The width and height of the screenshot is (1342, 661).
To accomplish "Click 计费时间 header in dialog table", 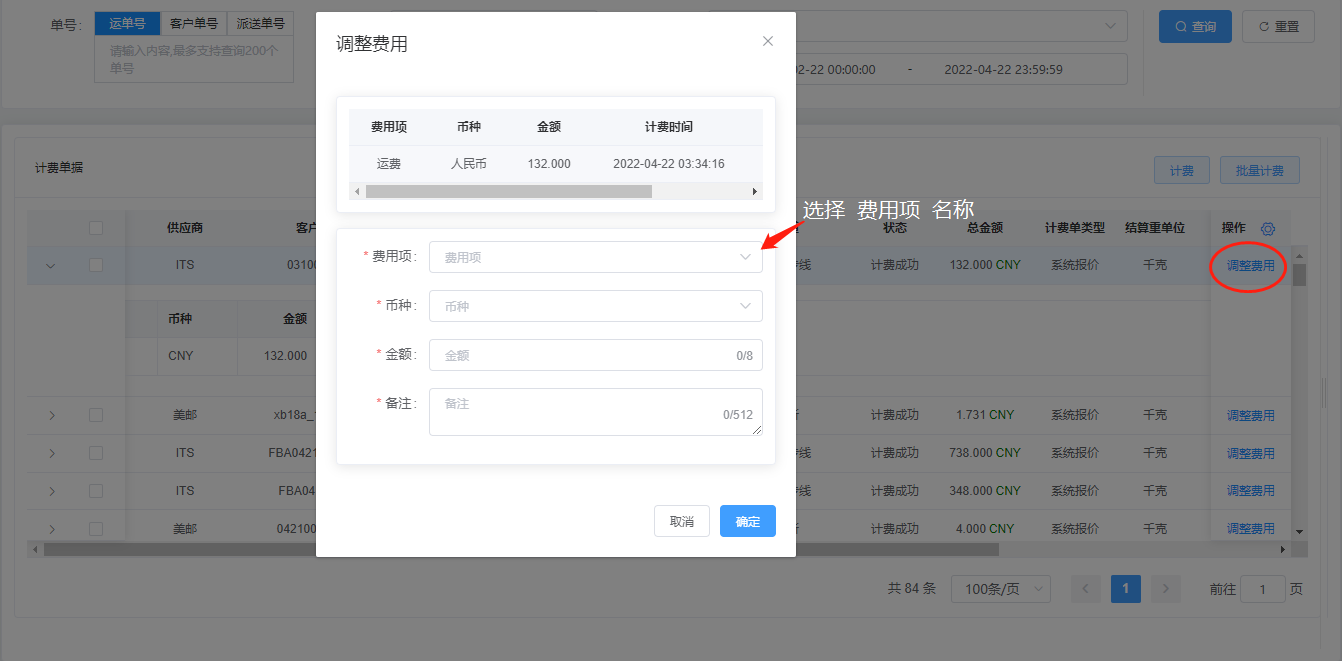I will coord(669,127).
